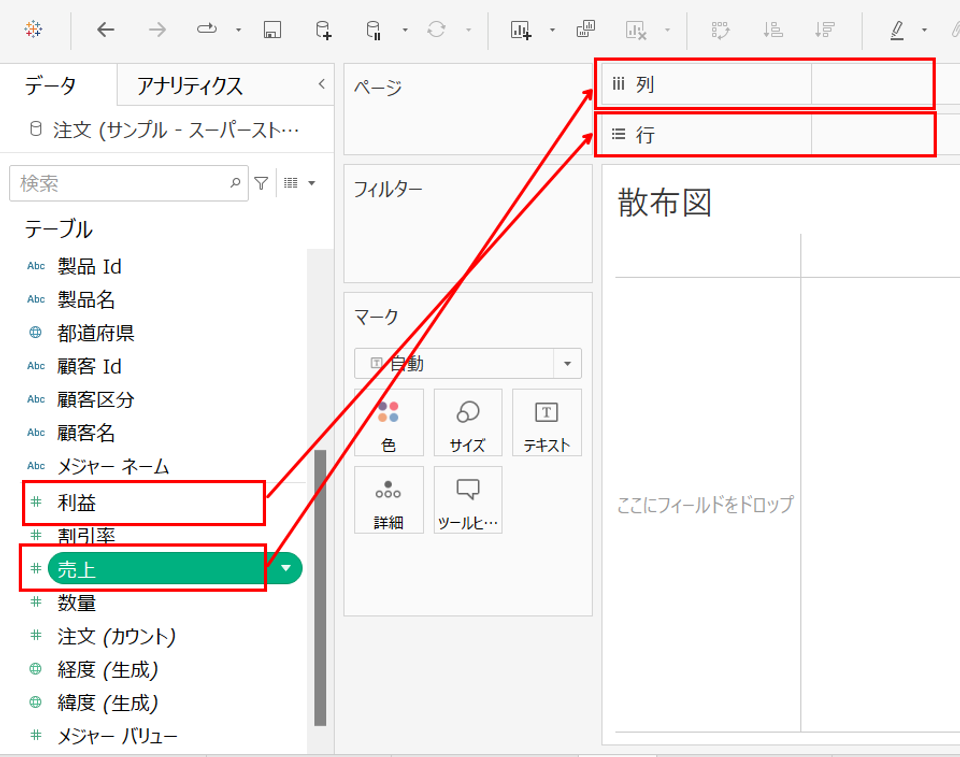Screen dimensions: 960x757
Task: Click the data pane view-mode icon
Action: 291,183
